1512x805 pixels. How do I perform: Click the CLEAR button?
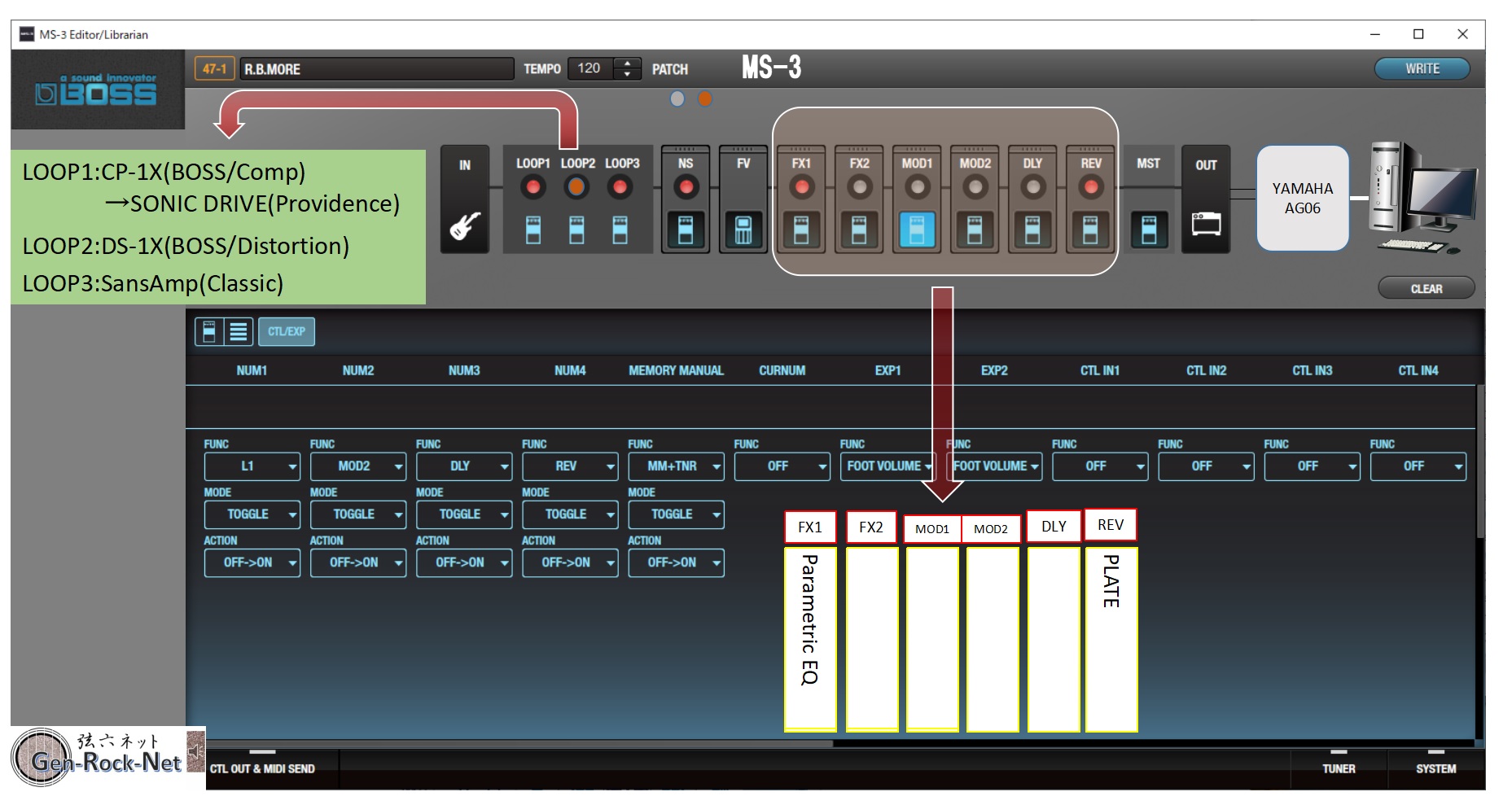[1426, 289]
